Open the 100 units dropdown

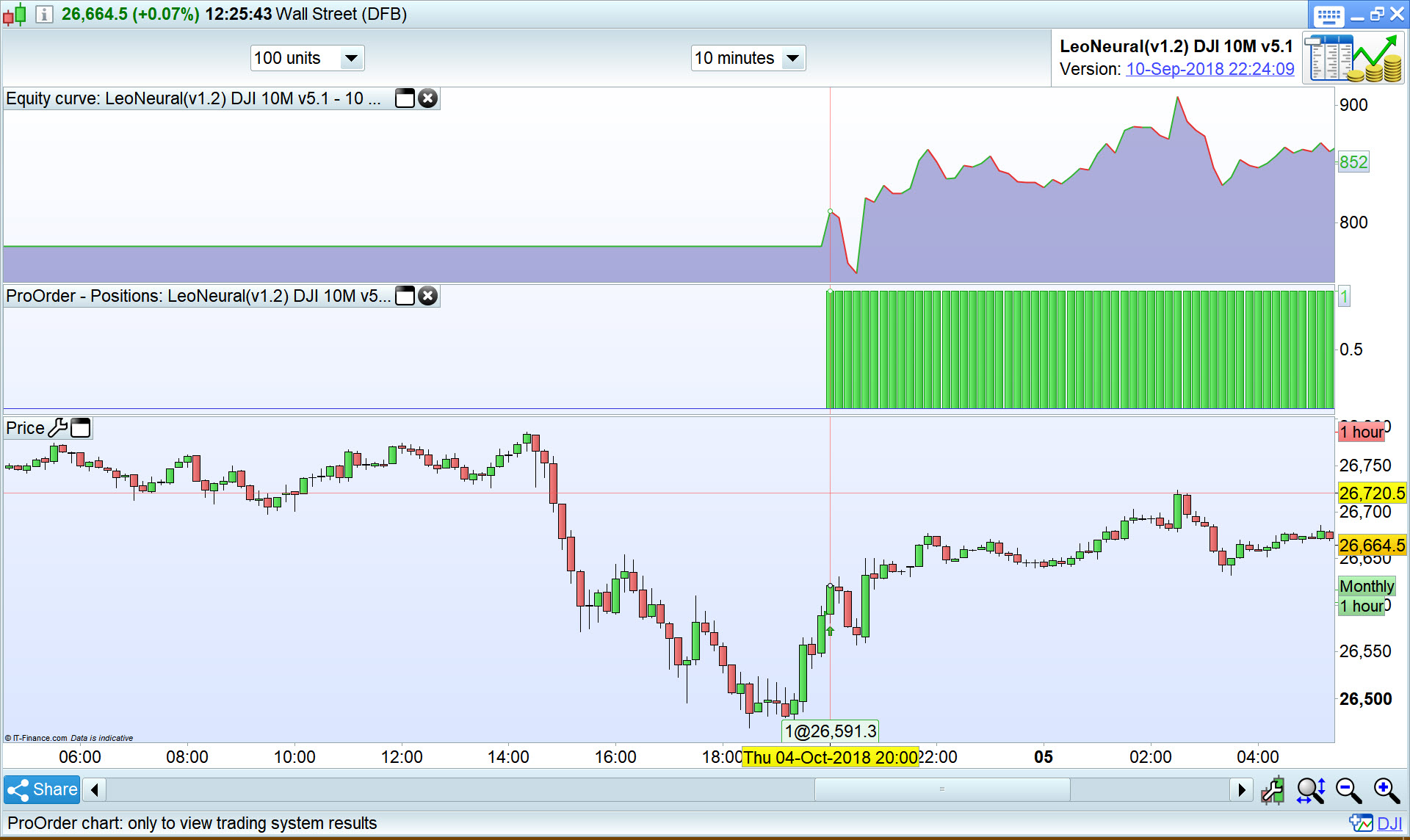pos(351,58)
